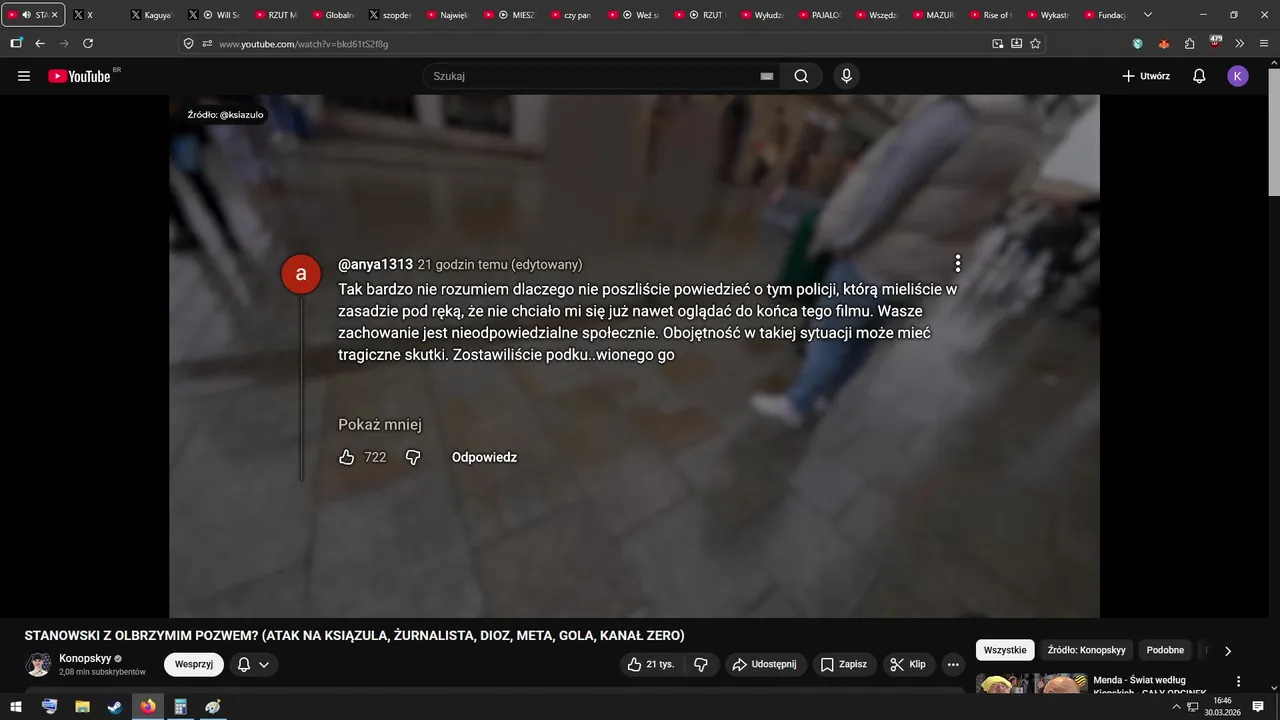The image size is (1280, 720).
Task: Click the Wesprzyj button
Action: point(194,664)
